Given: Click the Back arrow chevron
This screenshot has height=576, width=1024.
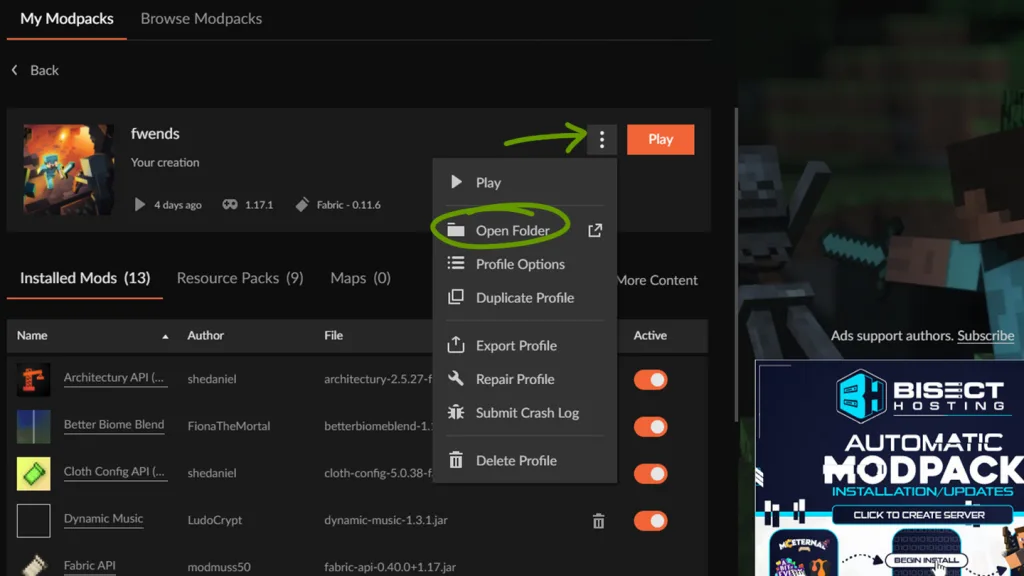Looking at the screenshot, I should click(x=15, y=70).
